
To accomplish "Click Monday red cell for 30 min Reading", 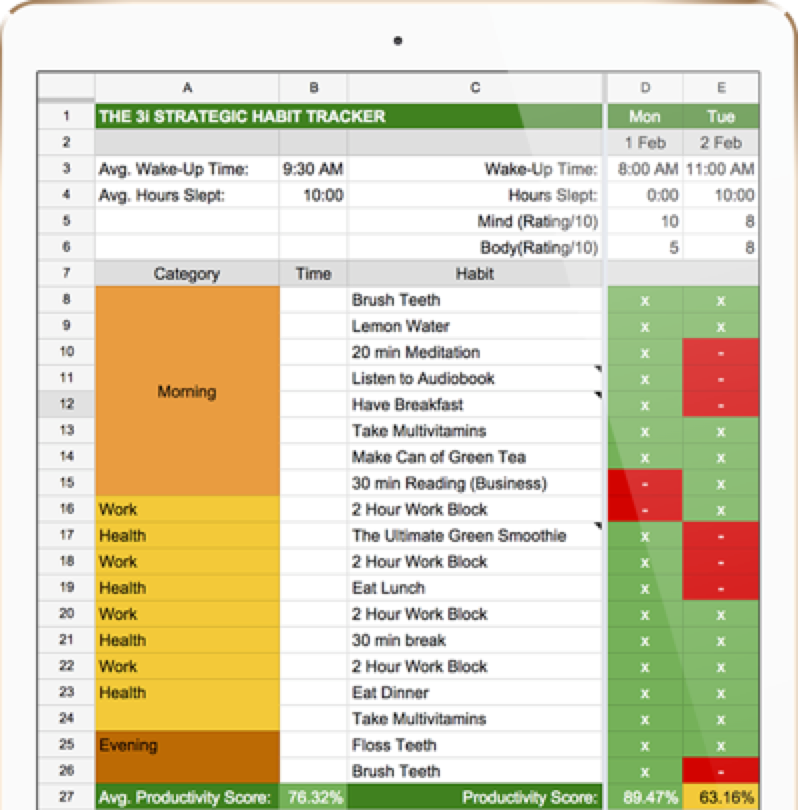I will pos(645,484).
